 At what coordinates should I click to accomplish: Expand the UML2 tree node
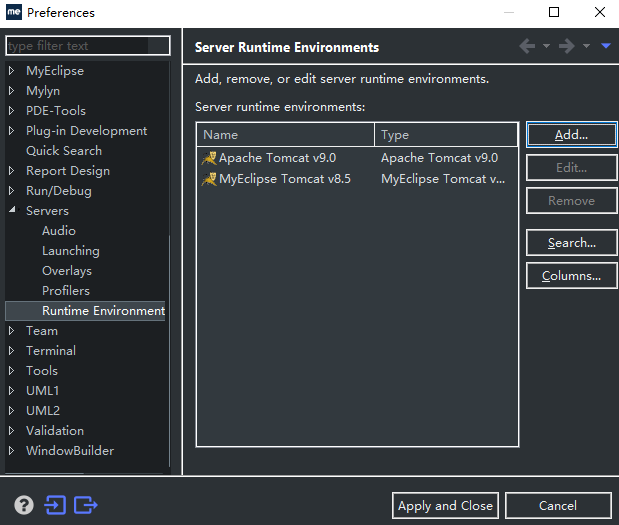click(x=11, y=411)
